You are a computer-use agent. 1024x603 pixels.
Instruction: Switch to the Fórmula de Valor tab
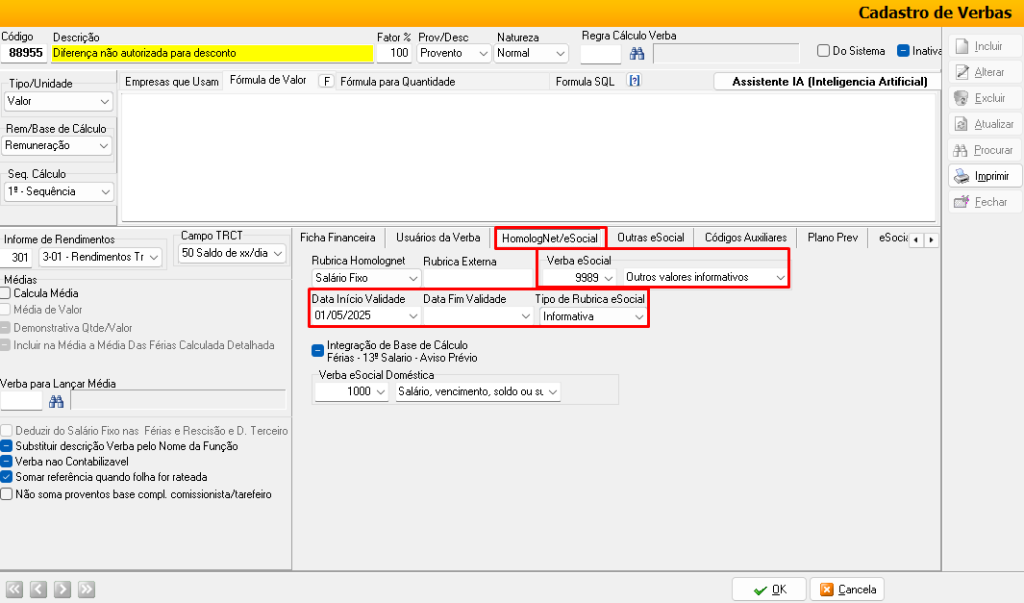tap(268, 80)
